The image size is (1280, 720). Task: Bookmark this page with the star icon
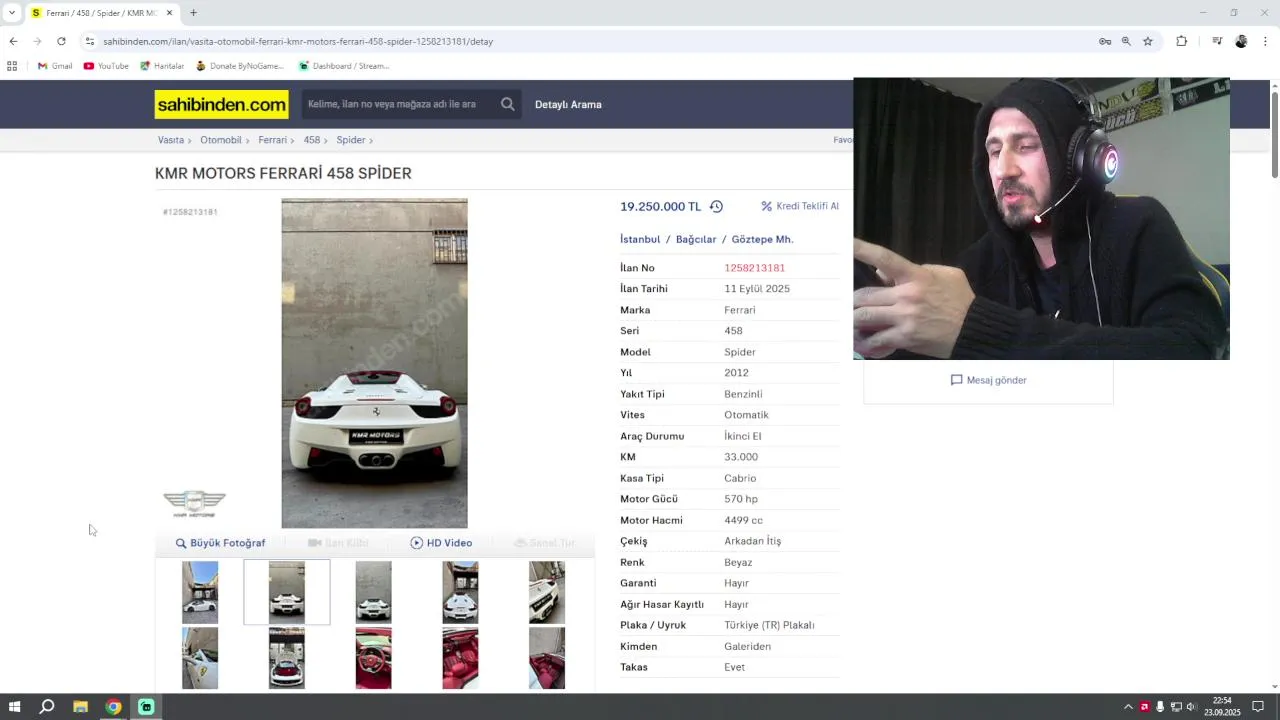[1148, 41]
